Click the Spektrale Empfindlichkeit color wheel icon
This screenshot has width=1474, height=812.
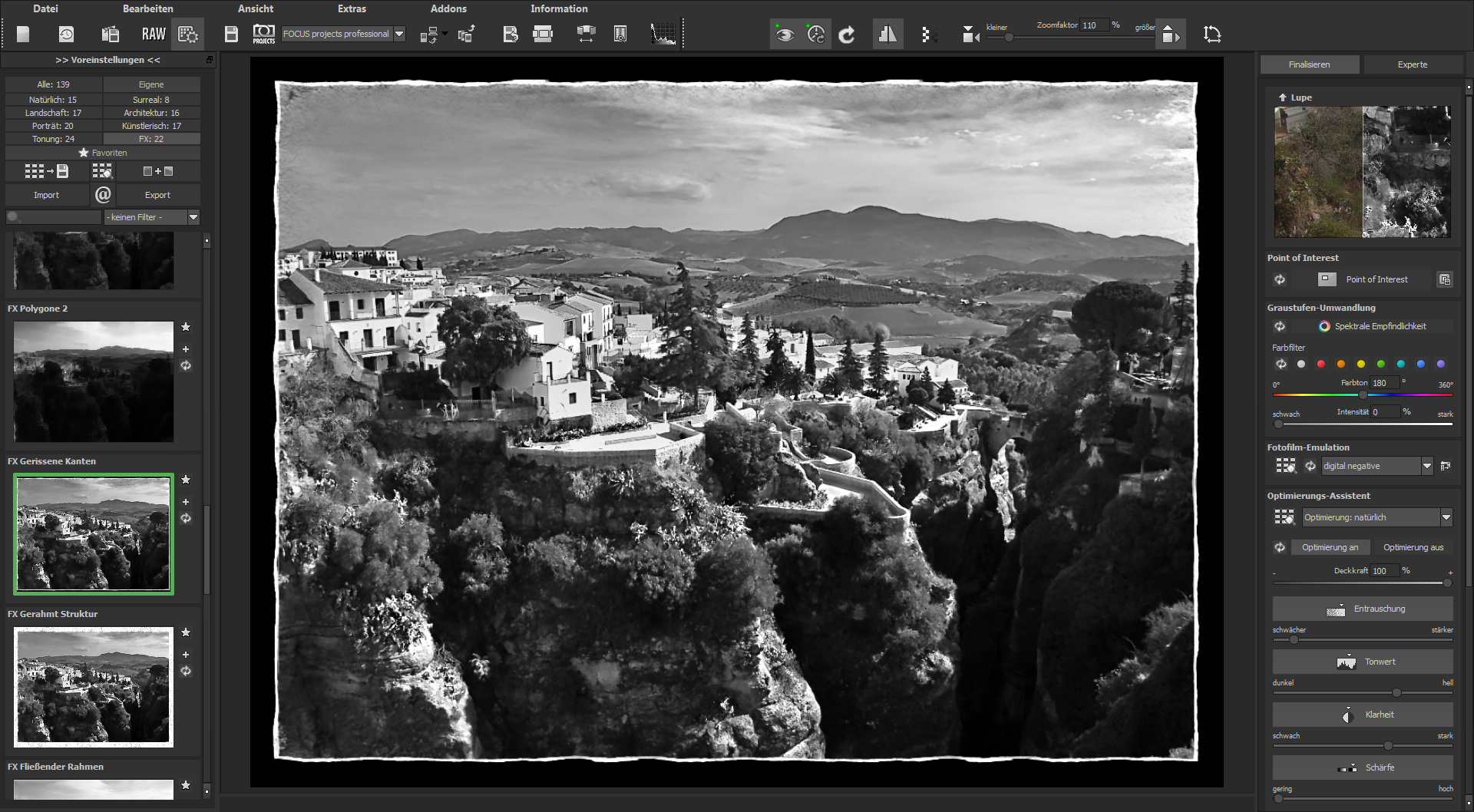1324,326
